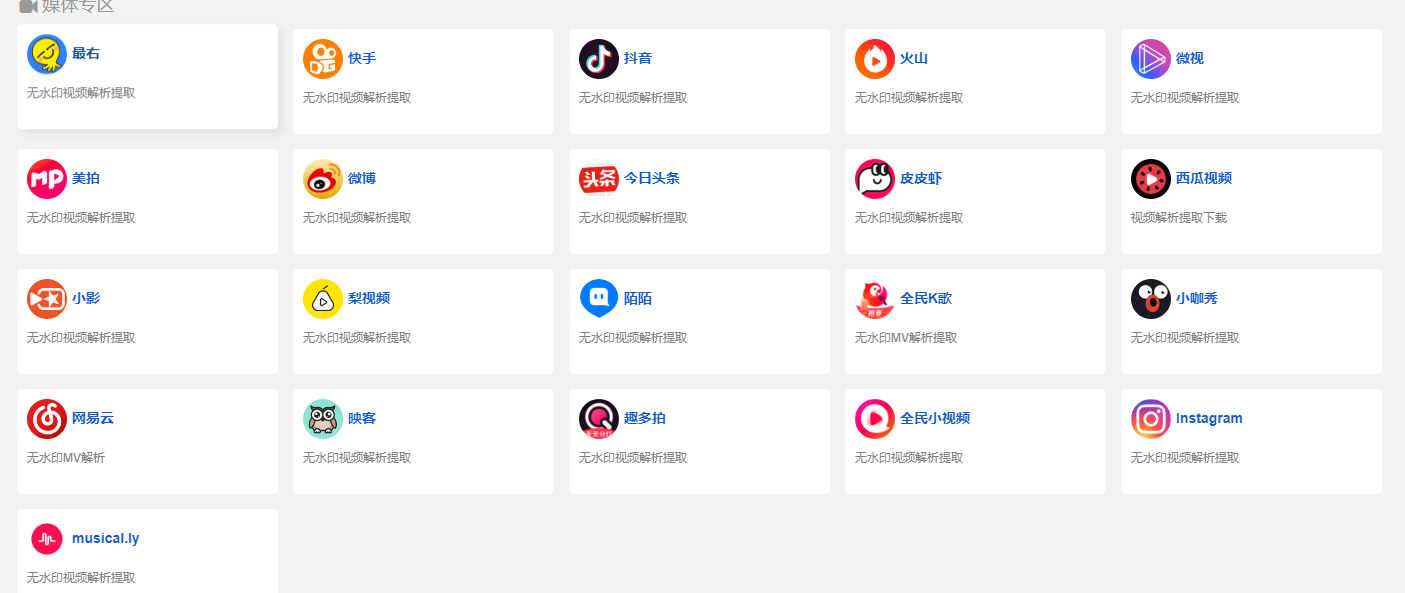1405x593 pixels.
Task: Click 视频解析提取下载 under 西瓜视频
Action: click(x=1179, y=218)
